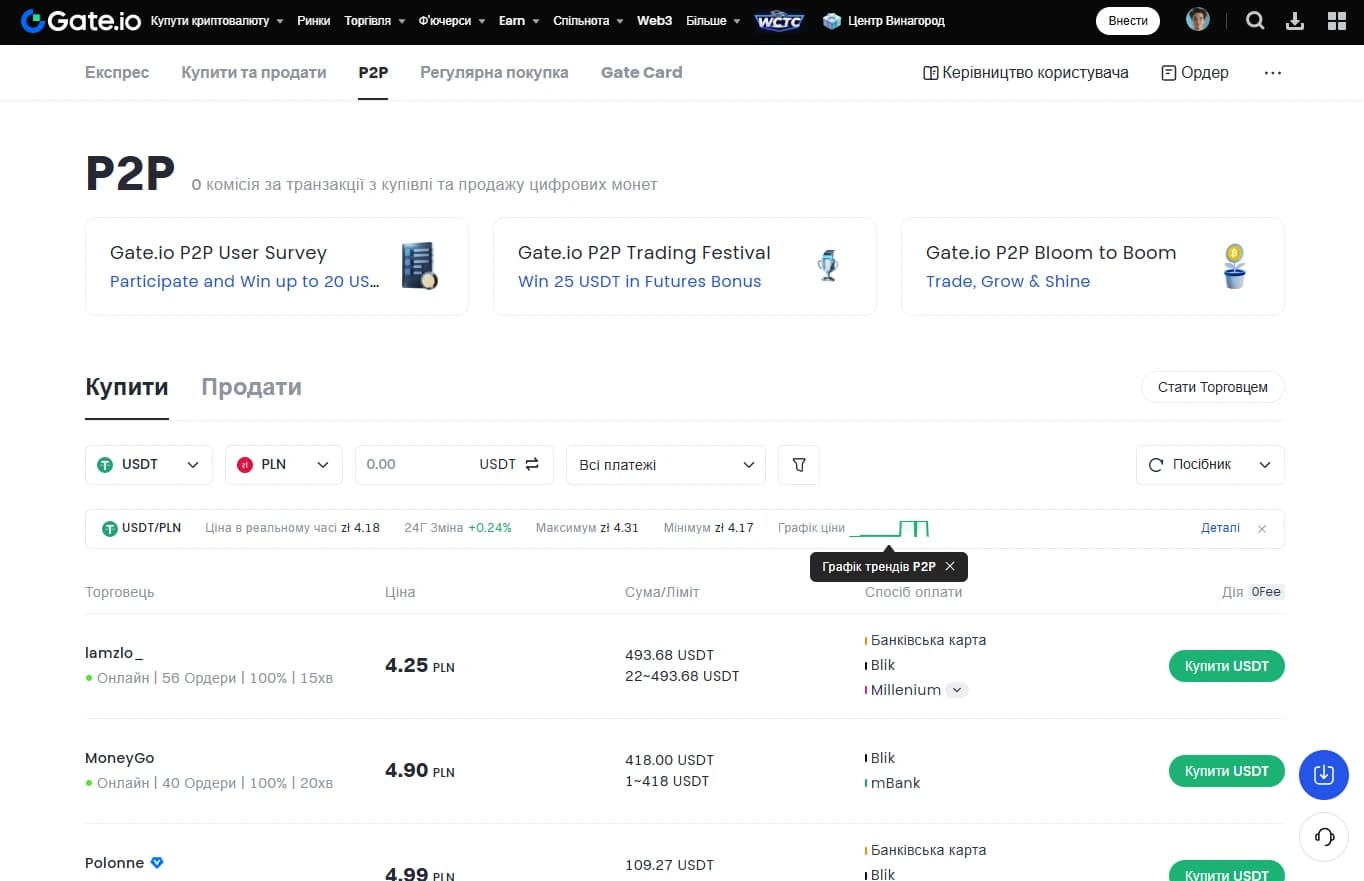Open the PLN currency dropdown

284,465
